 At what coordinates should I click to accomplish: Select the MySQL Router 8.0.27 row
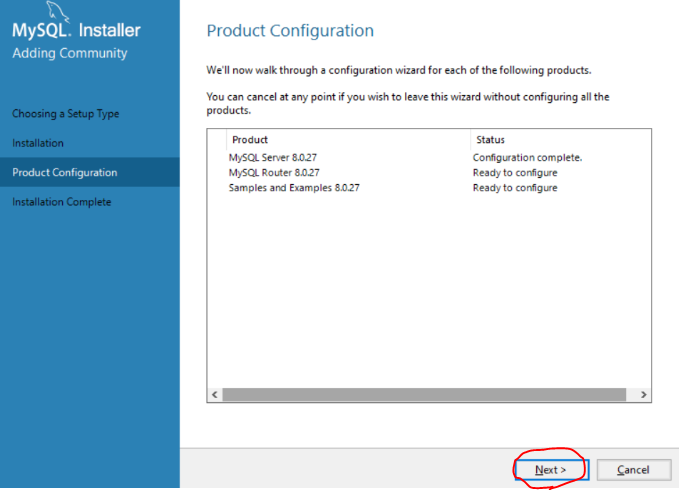pyautogui.click(x=429, y=173)
